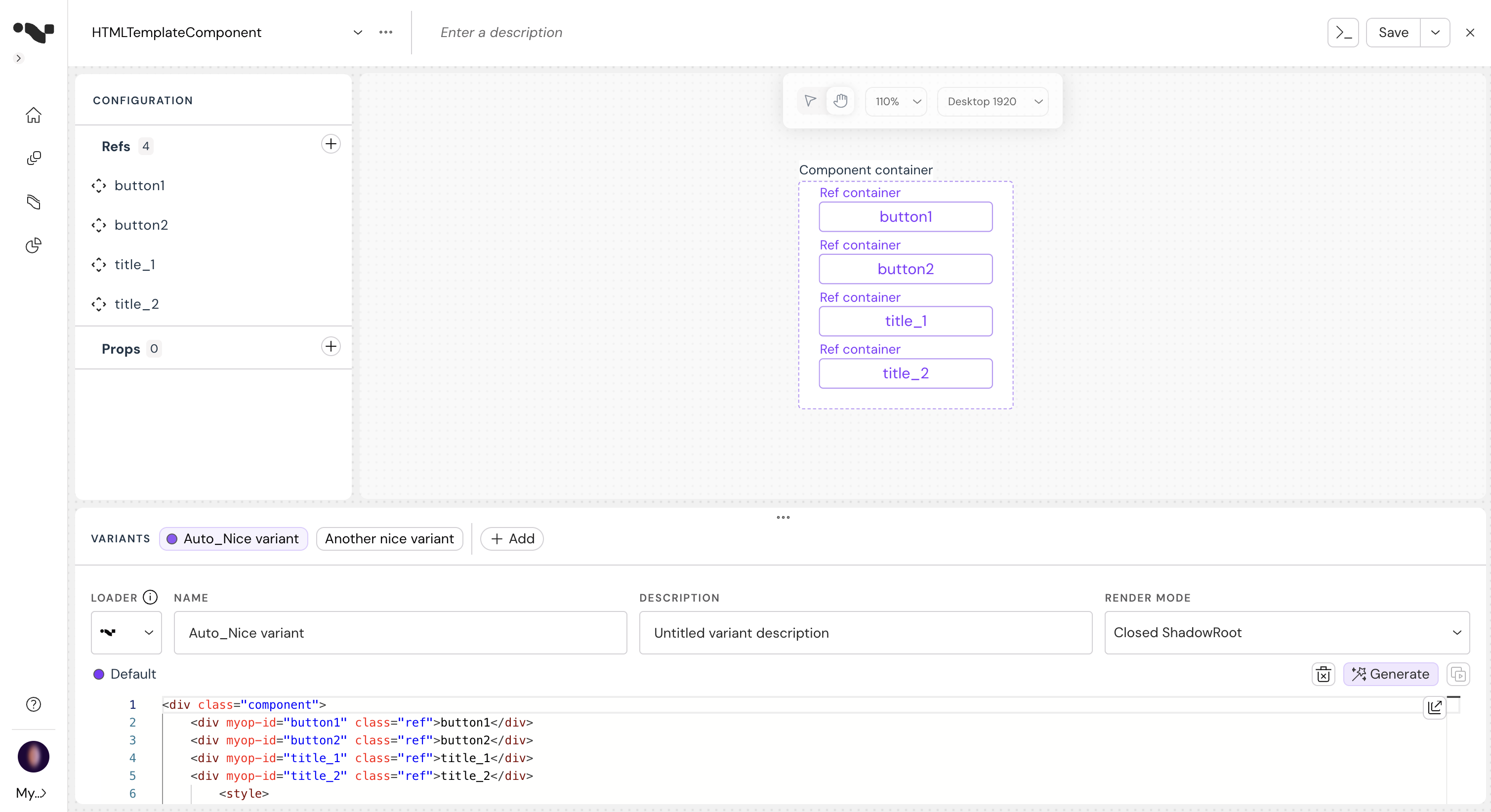Screen dimensions: 1491x812
Task: Open the Loader type dropdown
Action: click(x=126, y=633)
